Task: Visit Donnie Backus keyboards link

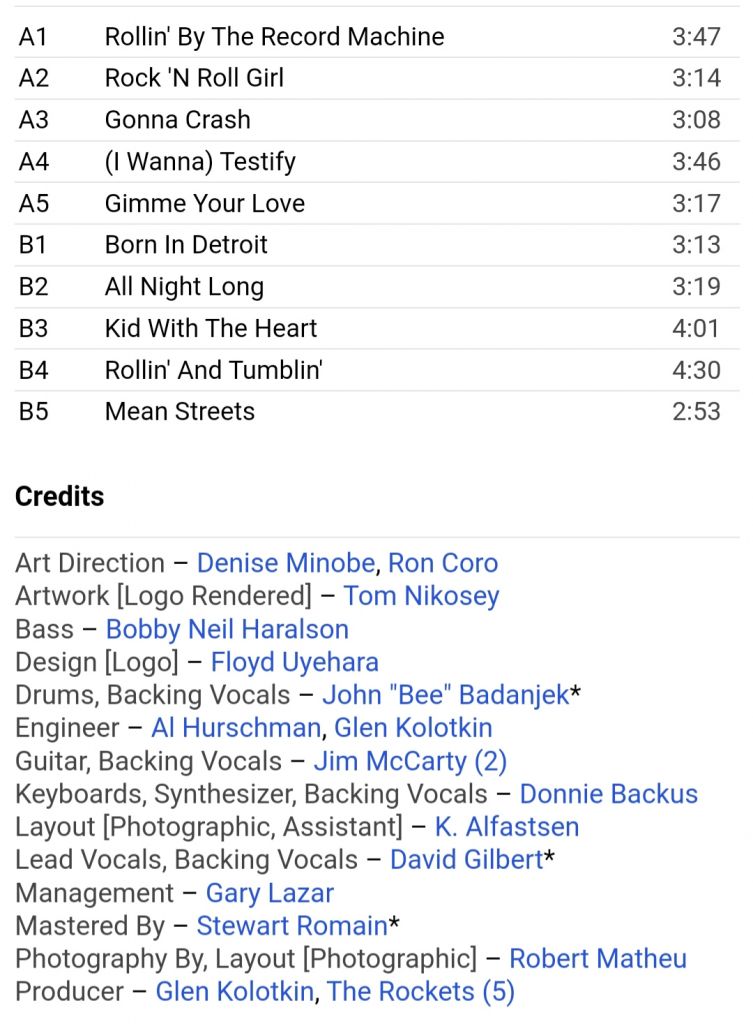Action: (x=609, y=794)
